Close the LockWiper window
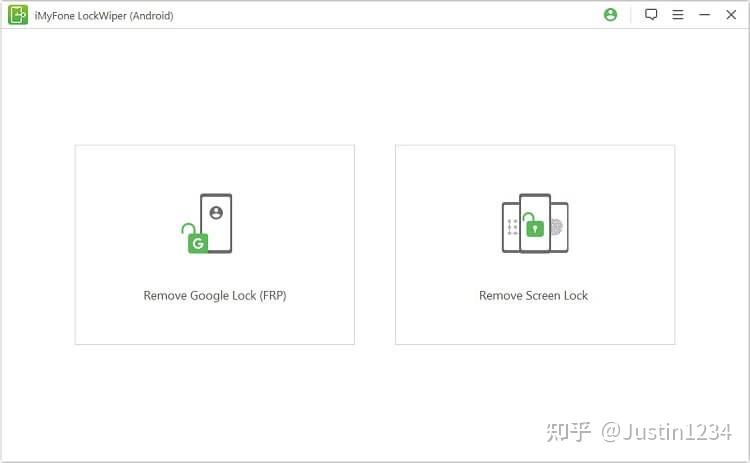The image size is (750, 463). click(x=731, y=15)
